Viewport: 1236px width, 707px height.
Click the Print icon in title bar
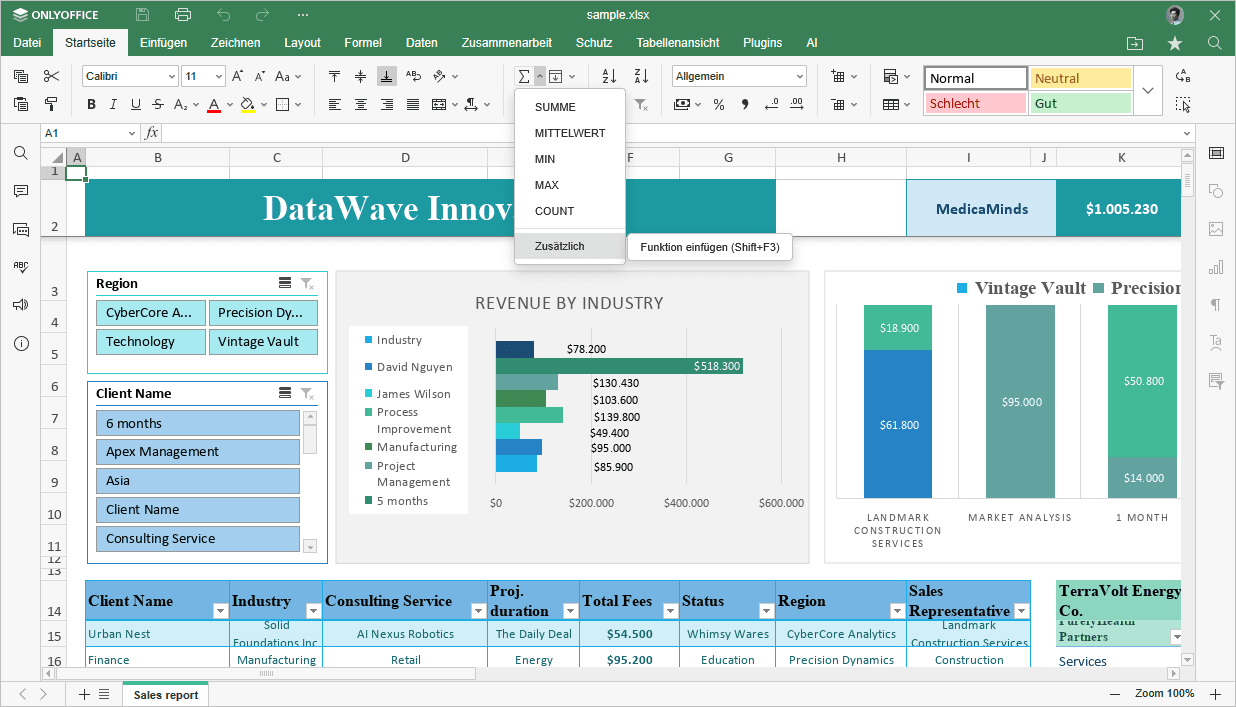click(183, 15)
